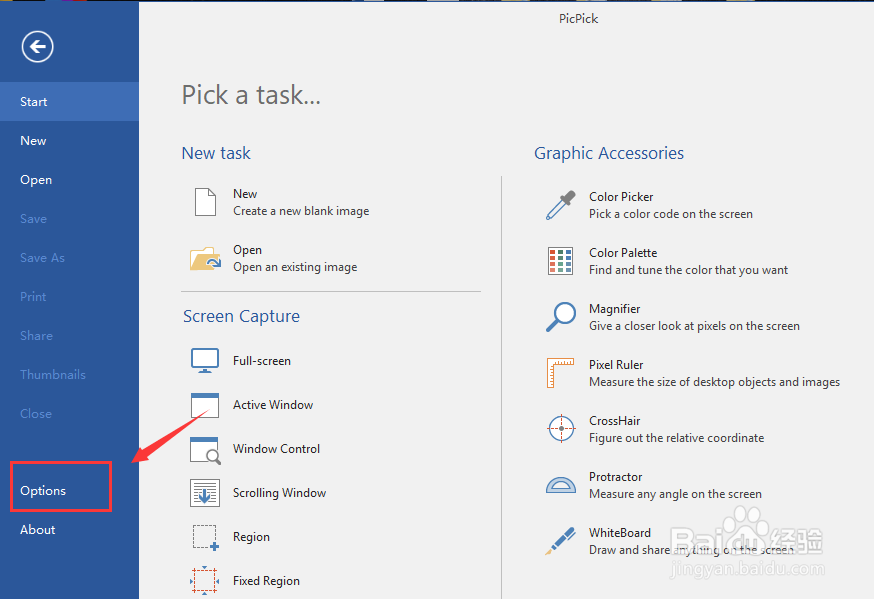The image size is (874, 599).
Task: Select the Full-screen capture monitor icon
Action: (x=205, y=361)
